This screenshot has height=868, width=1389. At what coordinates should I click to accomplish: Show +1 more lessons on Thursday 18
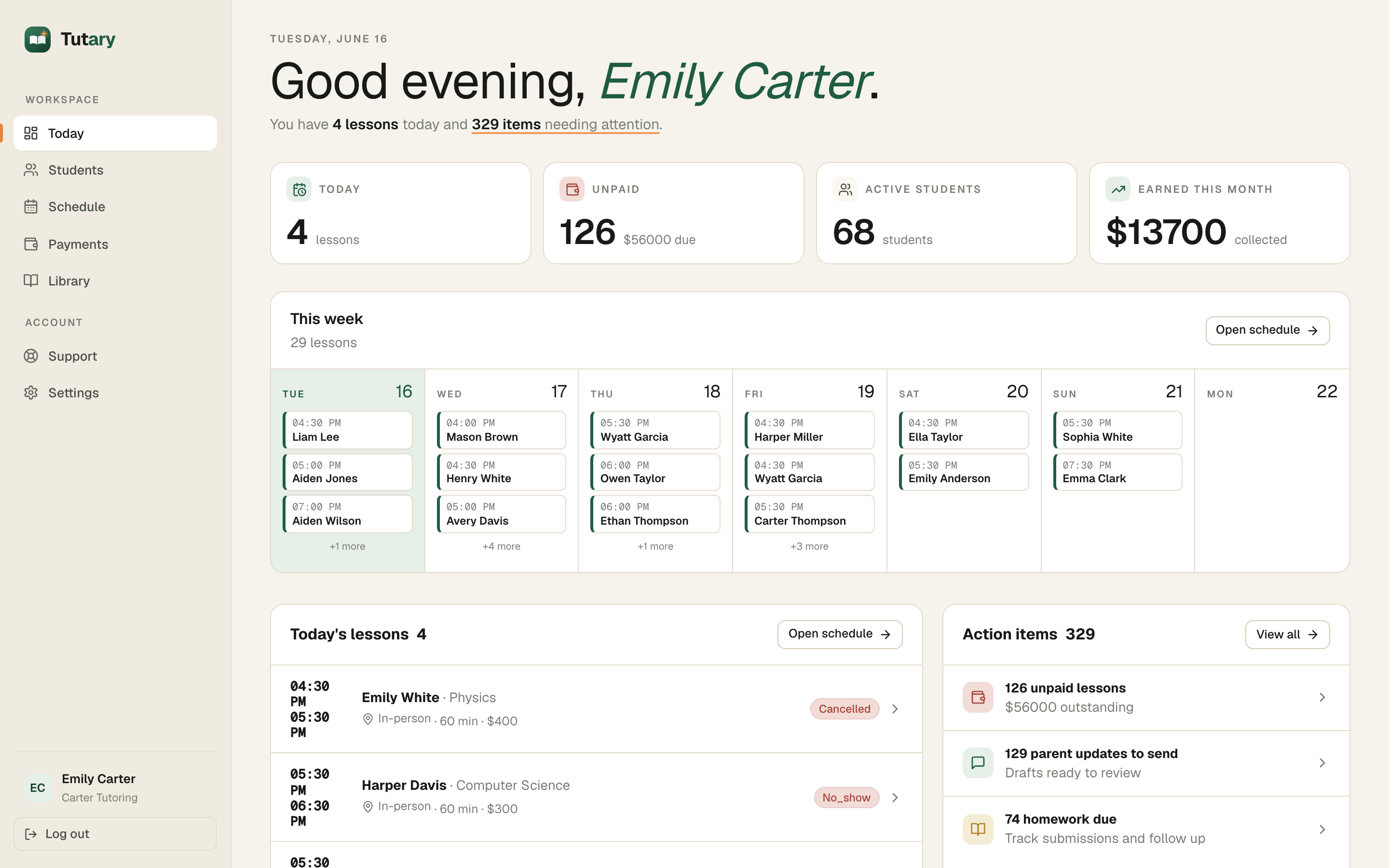[655, 546]
